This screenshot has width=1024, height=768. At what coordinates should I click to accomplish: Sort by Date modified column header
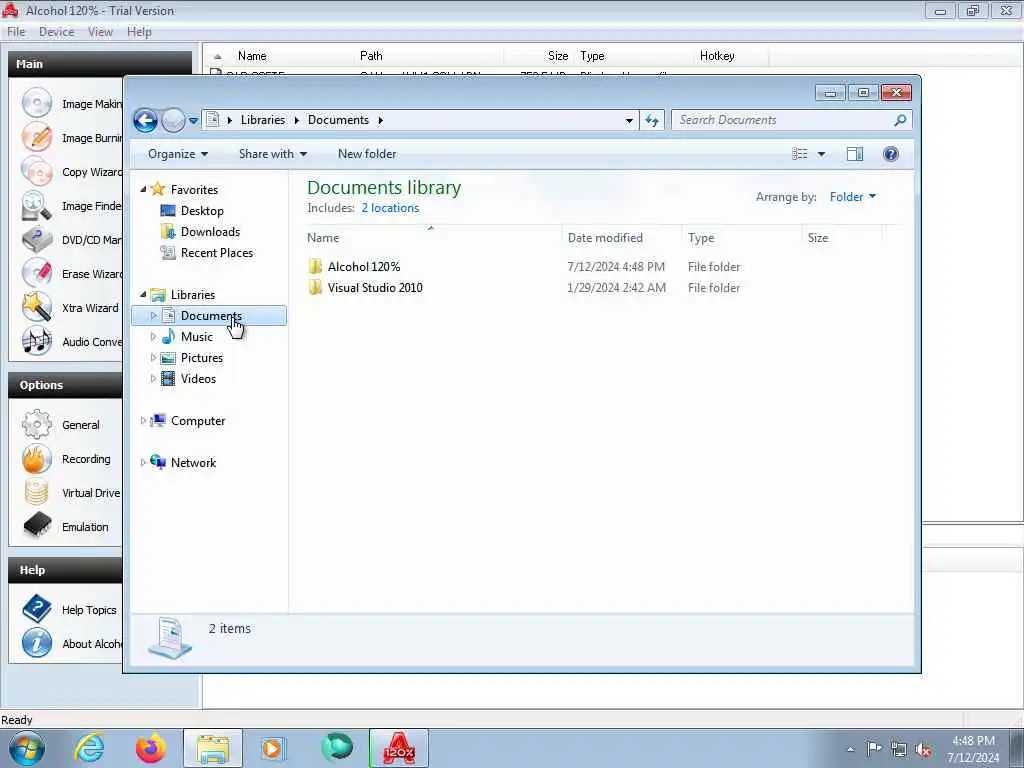coord(621,238)
